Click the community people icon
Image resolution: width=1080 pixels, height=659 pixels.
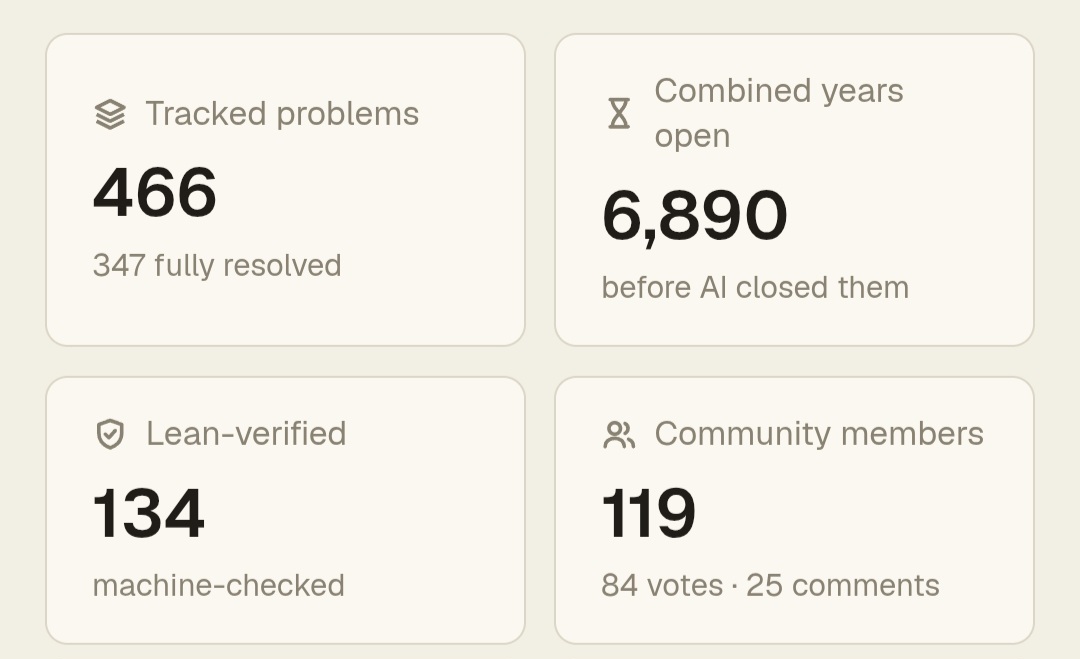point(619,435)
